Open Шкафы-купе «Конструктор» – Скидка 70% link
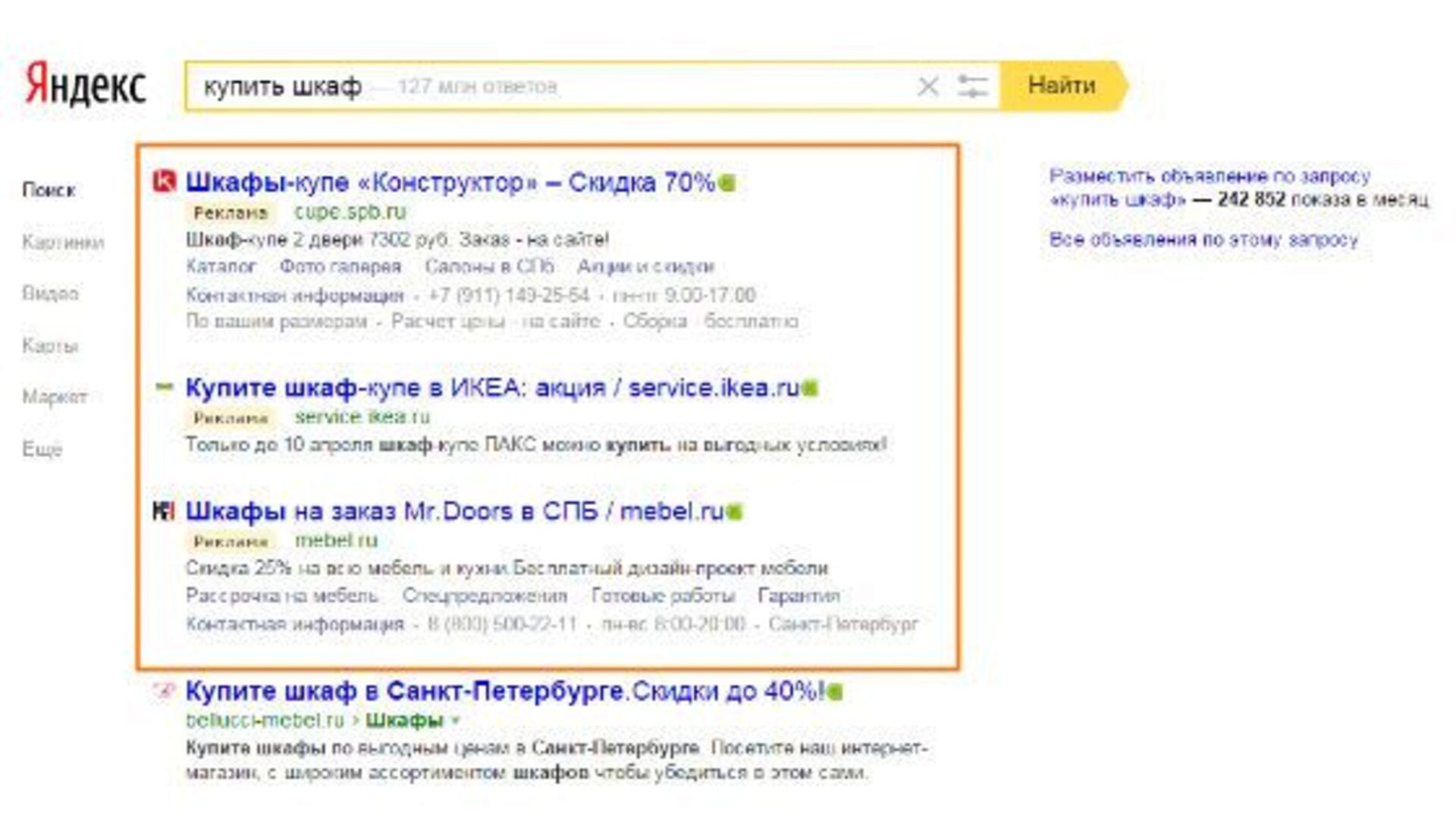The width and height of the screenshot is (1456, 819). (x=450, y=182)
